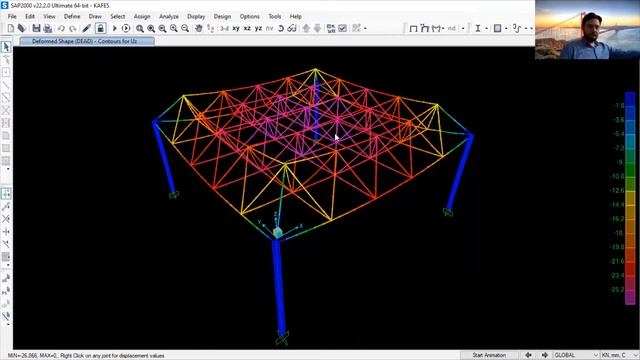Select the pointer tool in the side toolbar
The image size is (640, 360).
pos(6,47)
